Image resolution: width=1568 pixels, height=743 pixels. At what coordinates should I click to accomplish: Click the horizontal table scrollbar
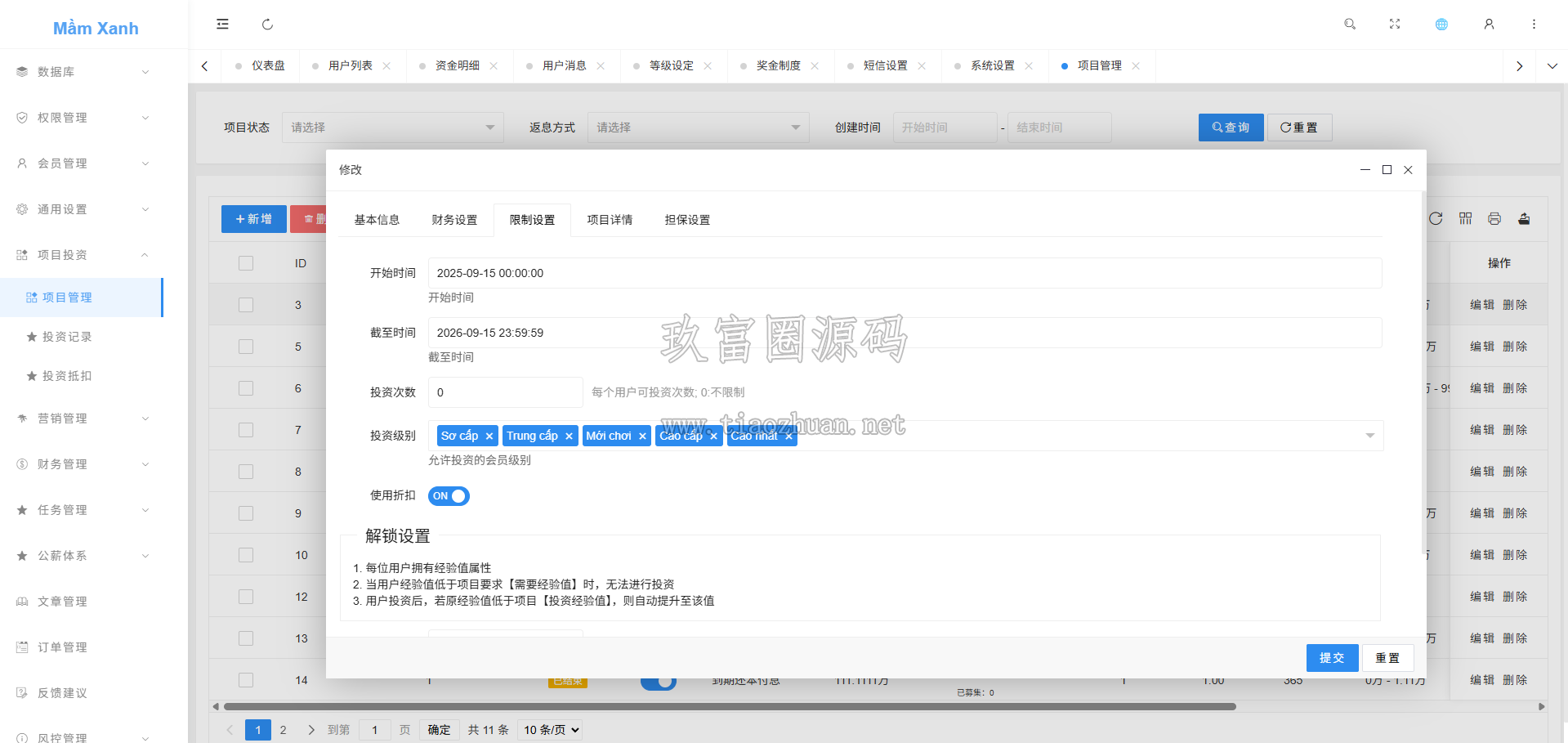(x=730, y=706)
